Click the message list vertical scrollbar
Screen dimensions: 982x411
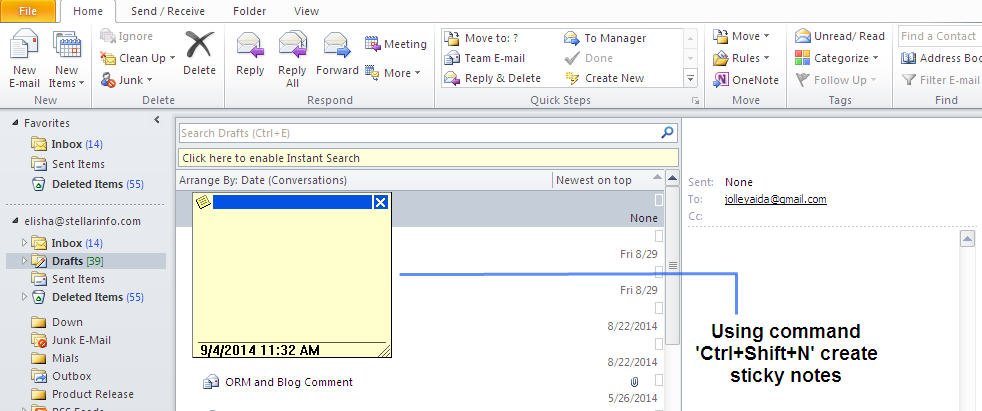(x=673, y=300)
